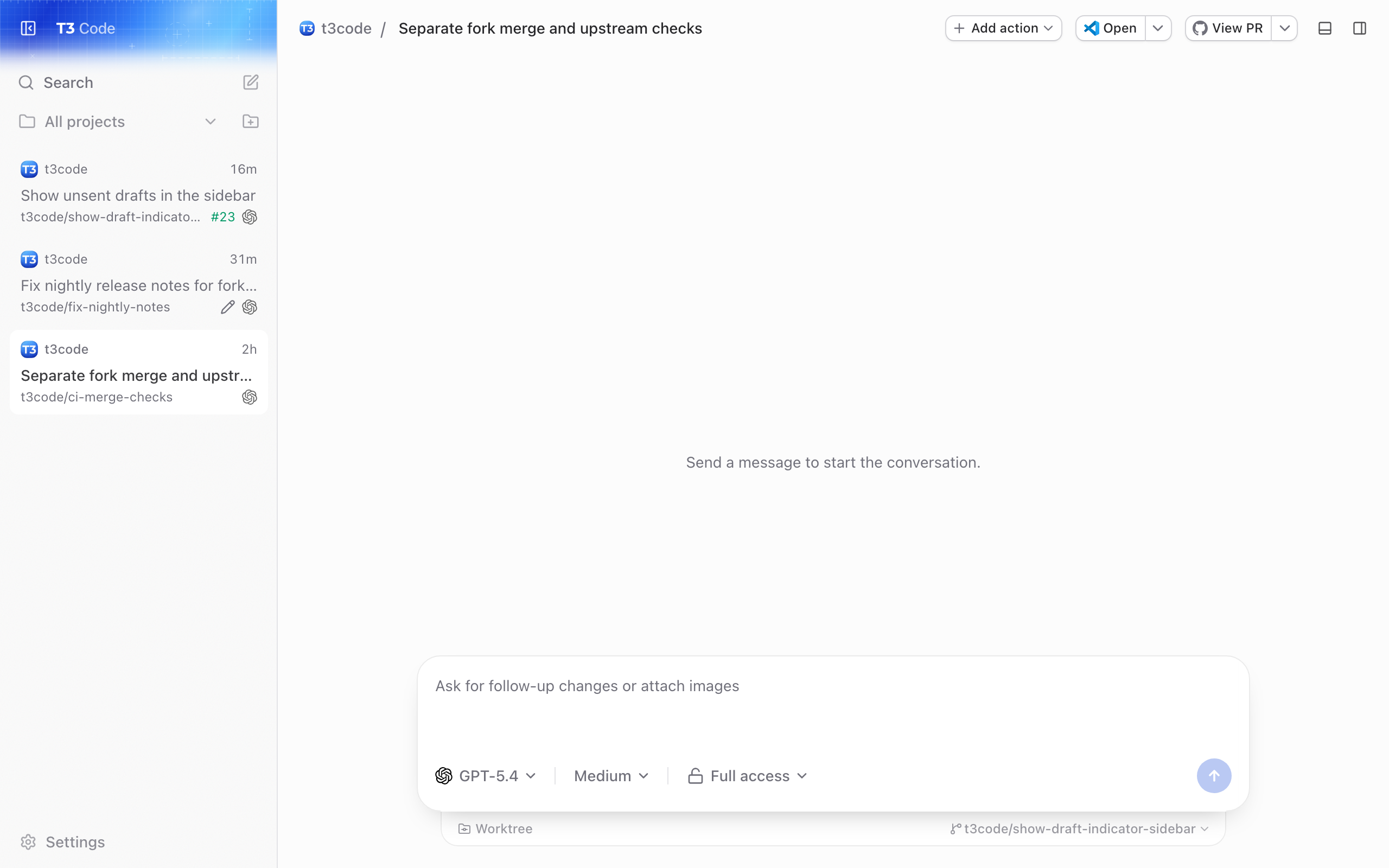
Task: Click the All projects folder icon
Action: coord(27,121)
